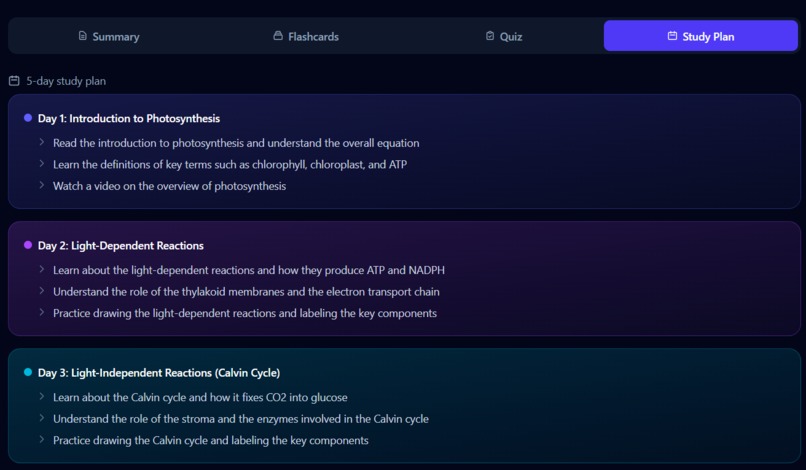
Task: Click chevron before 'Learn the definitions of key terms'
Action: click(x=42, y=164)
